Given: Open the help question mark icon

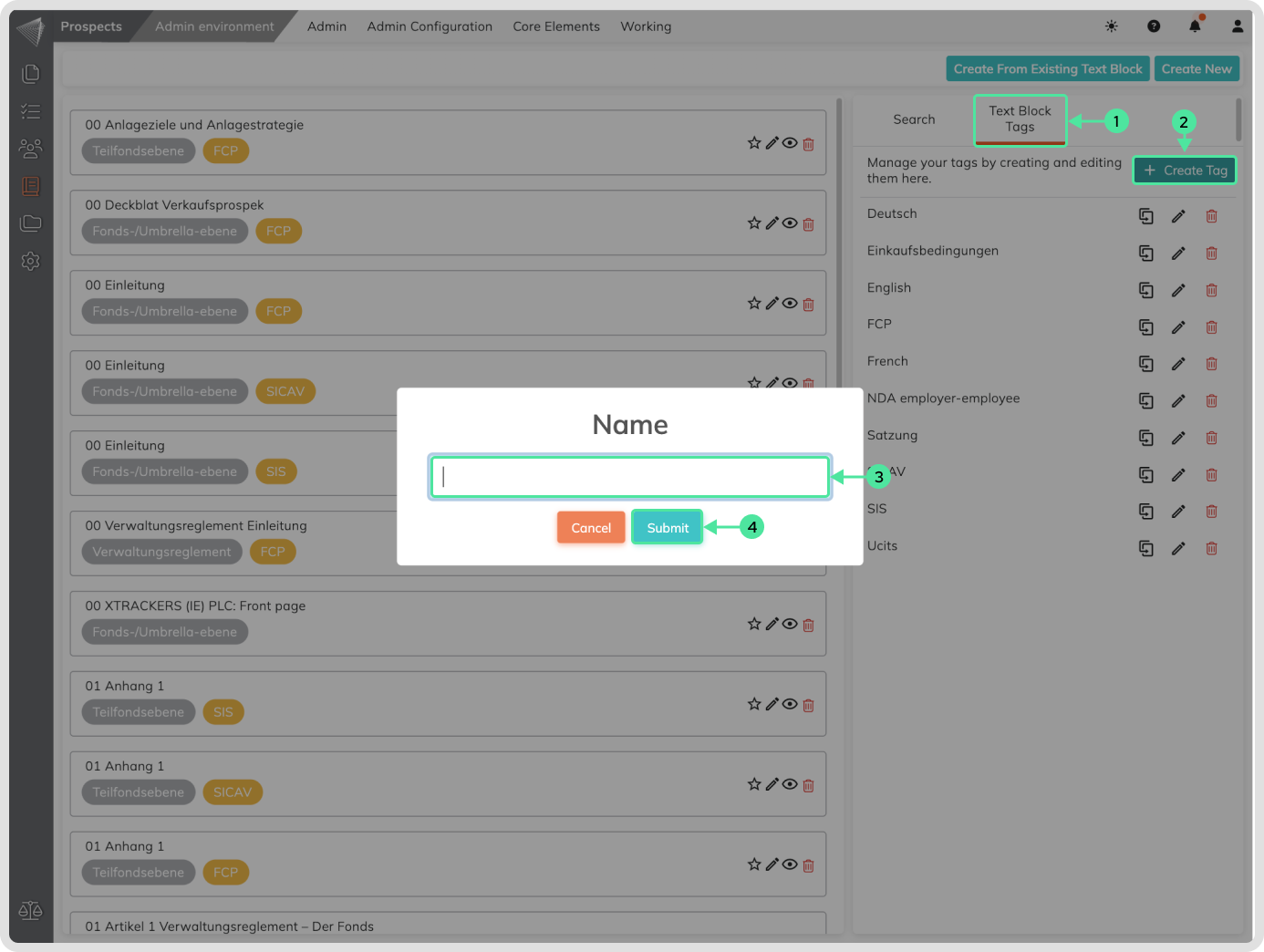Looking at the screenshot, I should (x=1154, y=26).
